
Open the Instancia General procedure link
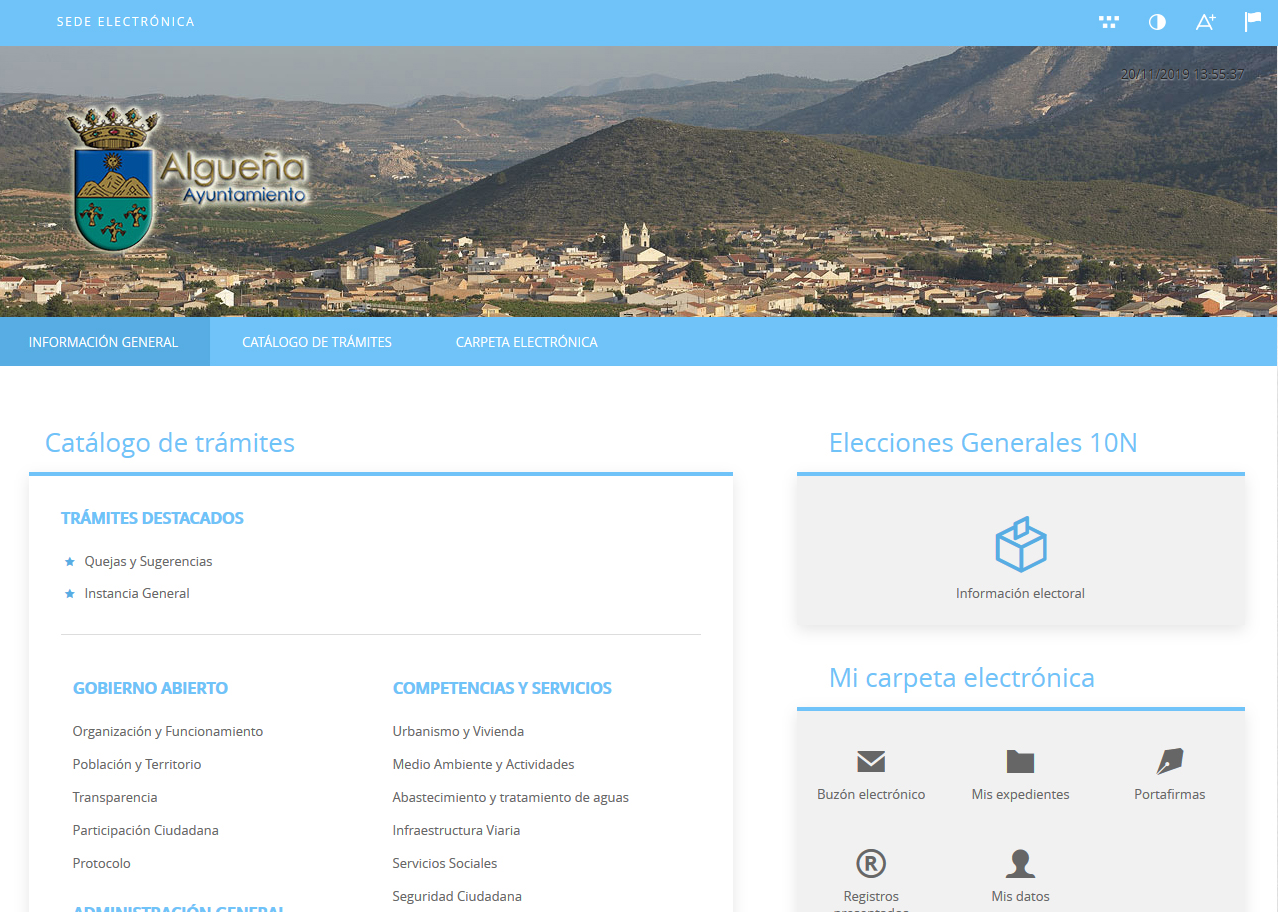pyautogui.click(x=137, y=593)
